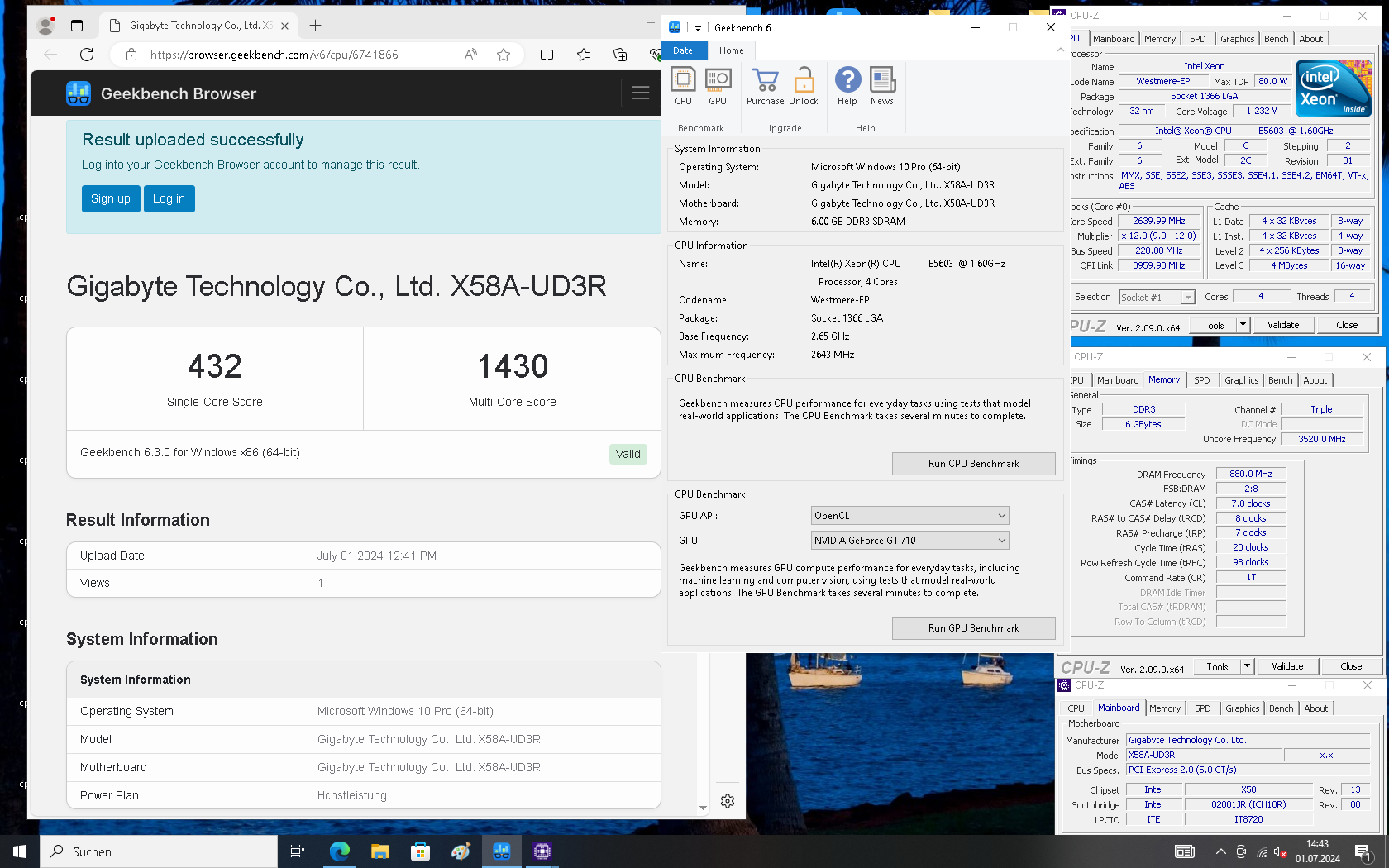Open the Edge tab actions menu icon
This screenshot has height=868, width=1389.
77,26
